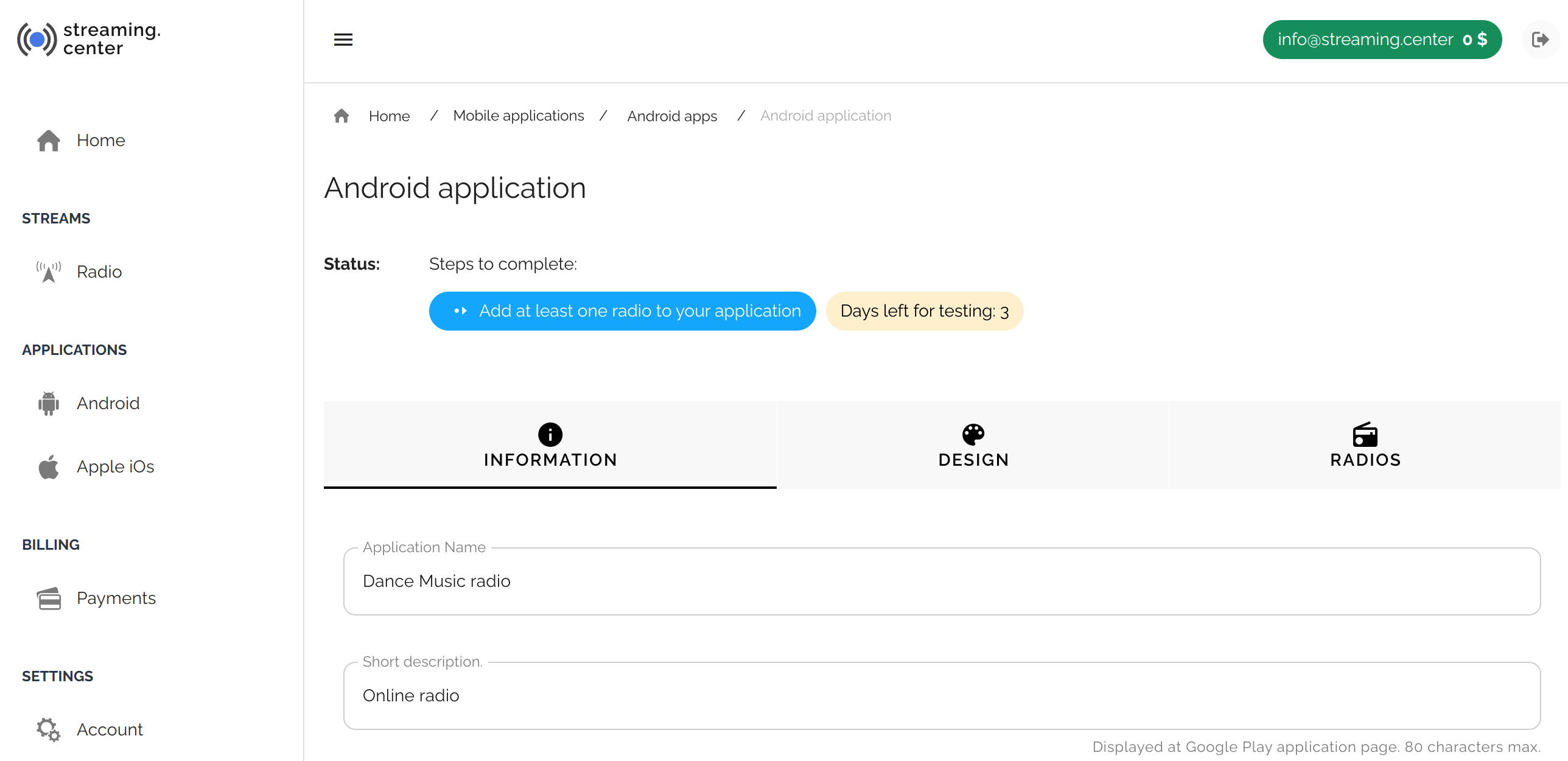Screen dimensions: 1568x761
Task: Focus the Short description input field
Action: click(942, 696)
